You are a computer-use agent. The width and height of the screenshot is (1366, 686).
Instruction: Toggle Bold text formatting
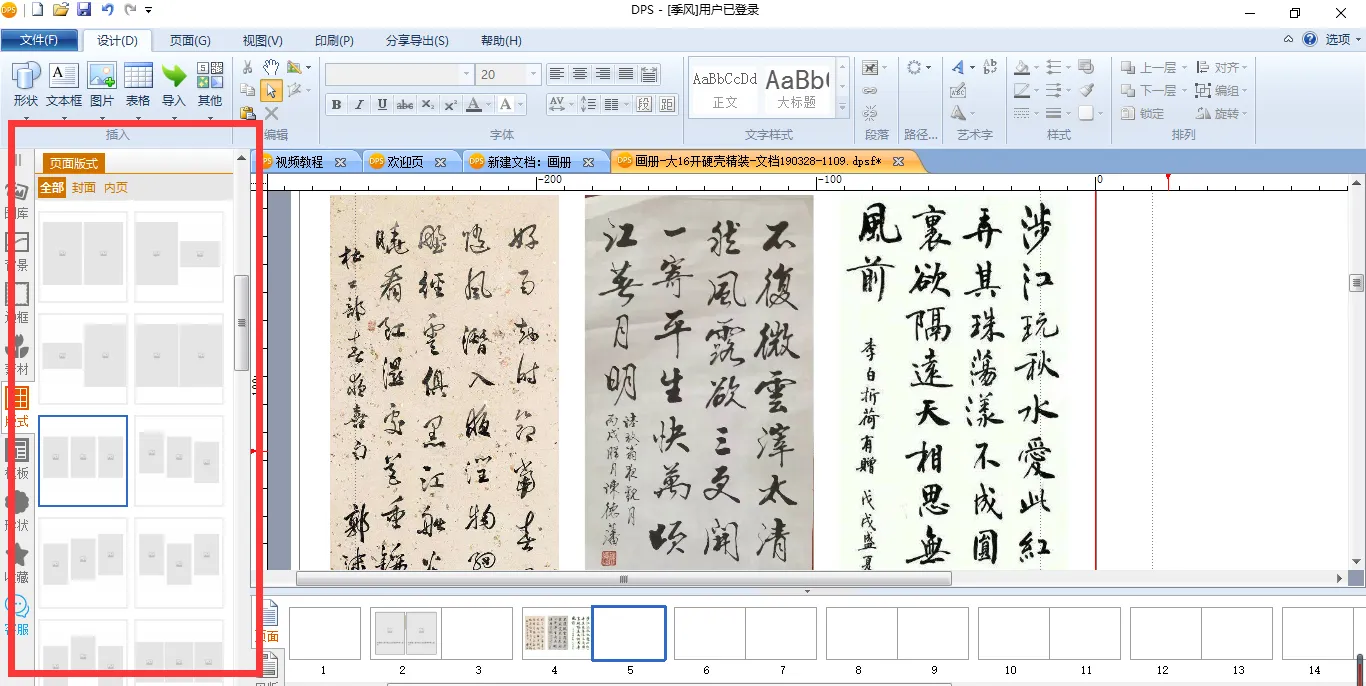[336, 105]
